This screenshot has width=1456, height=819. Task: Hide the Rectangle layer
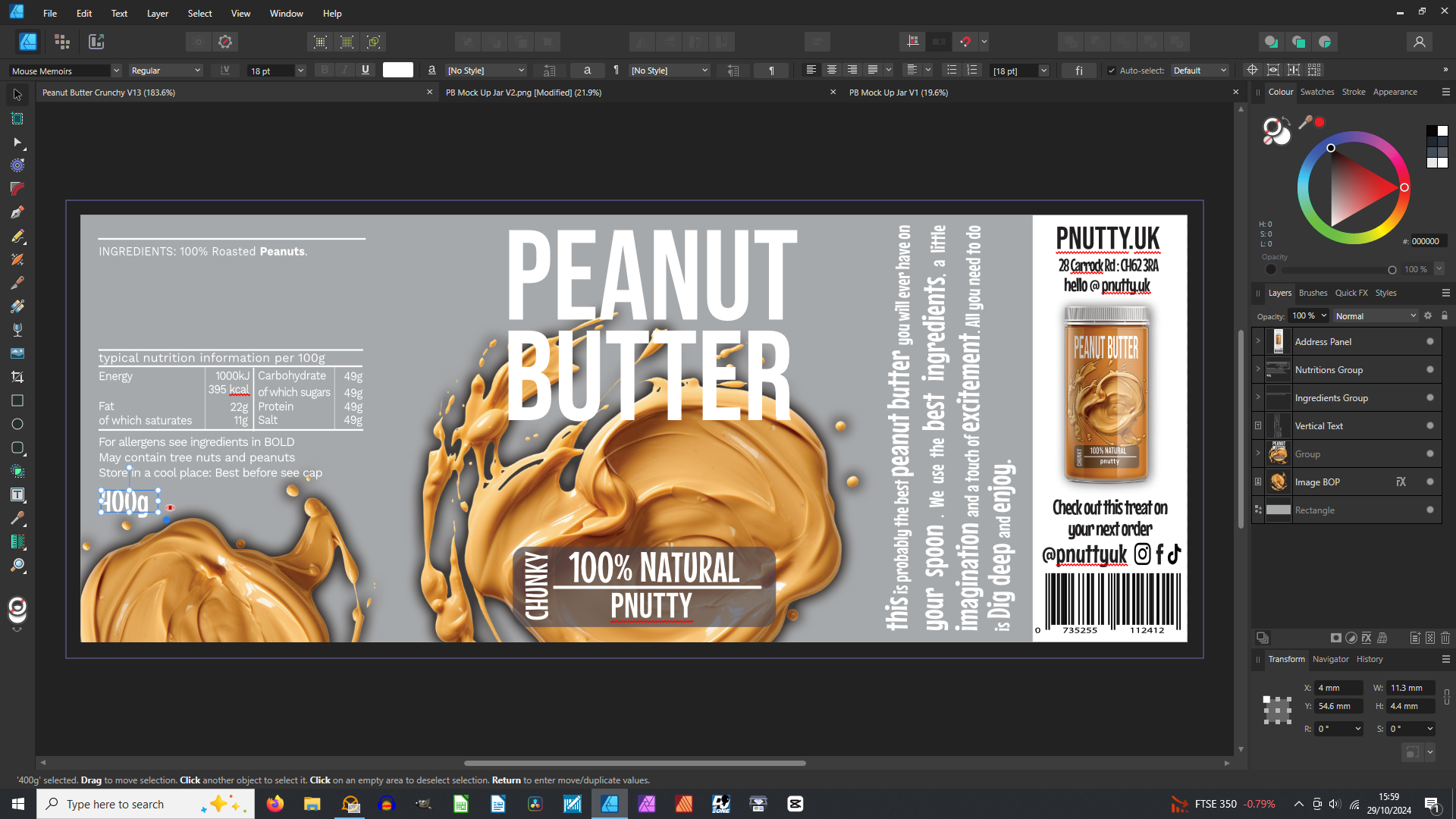click(x=1430, y=510)
